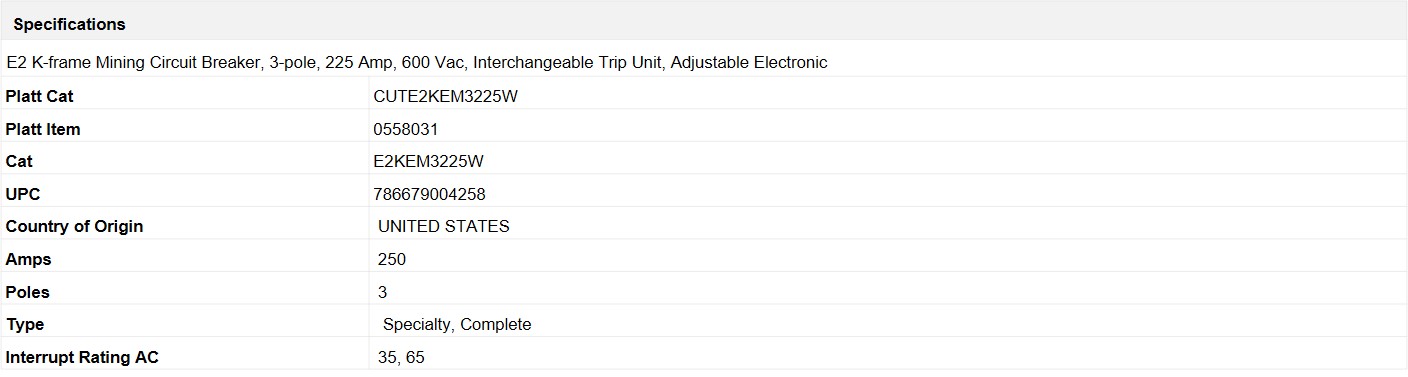Select the product description text line

417,62
